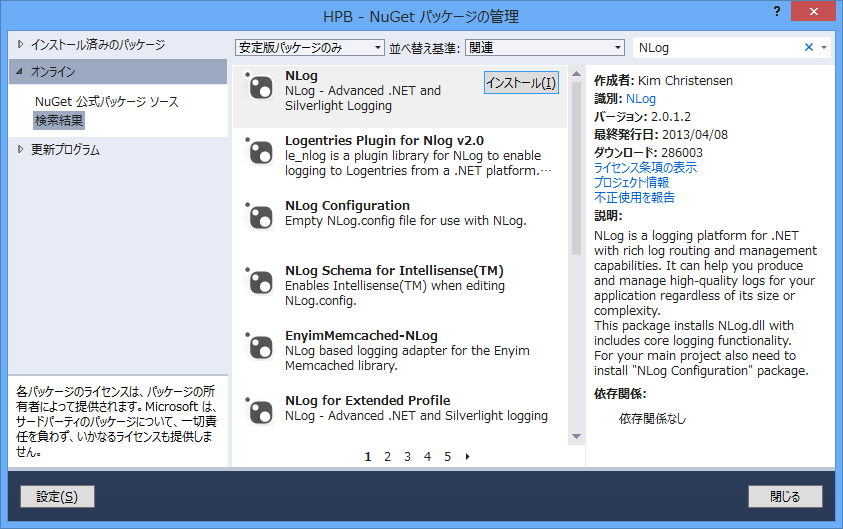Select the EnyimMemcached-NLog package title

pos(361,335)
